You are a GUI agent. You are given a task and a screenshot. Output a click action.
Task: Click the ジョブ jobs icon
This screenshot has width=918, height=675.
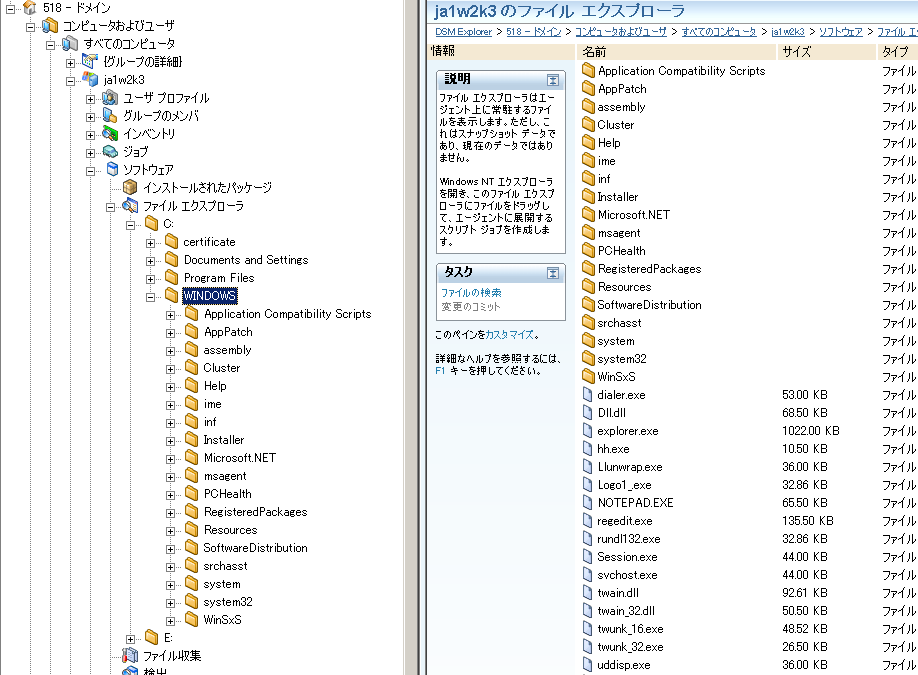(x=110, y=152)
